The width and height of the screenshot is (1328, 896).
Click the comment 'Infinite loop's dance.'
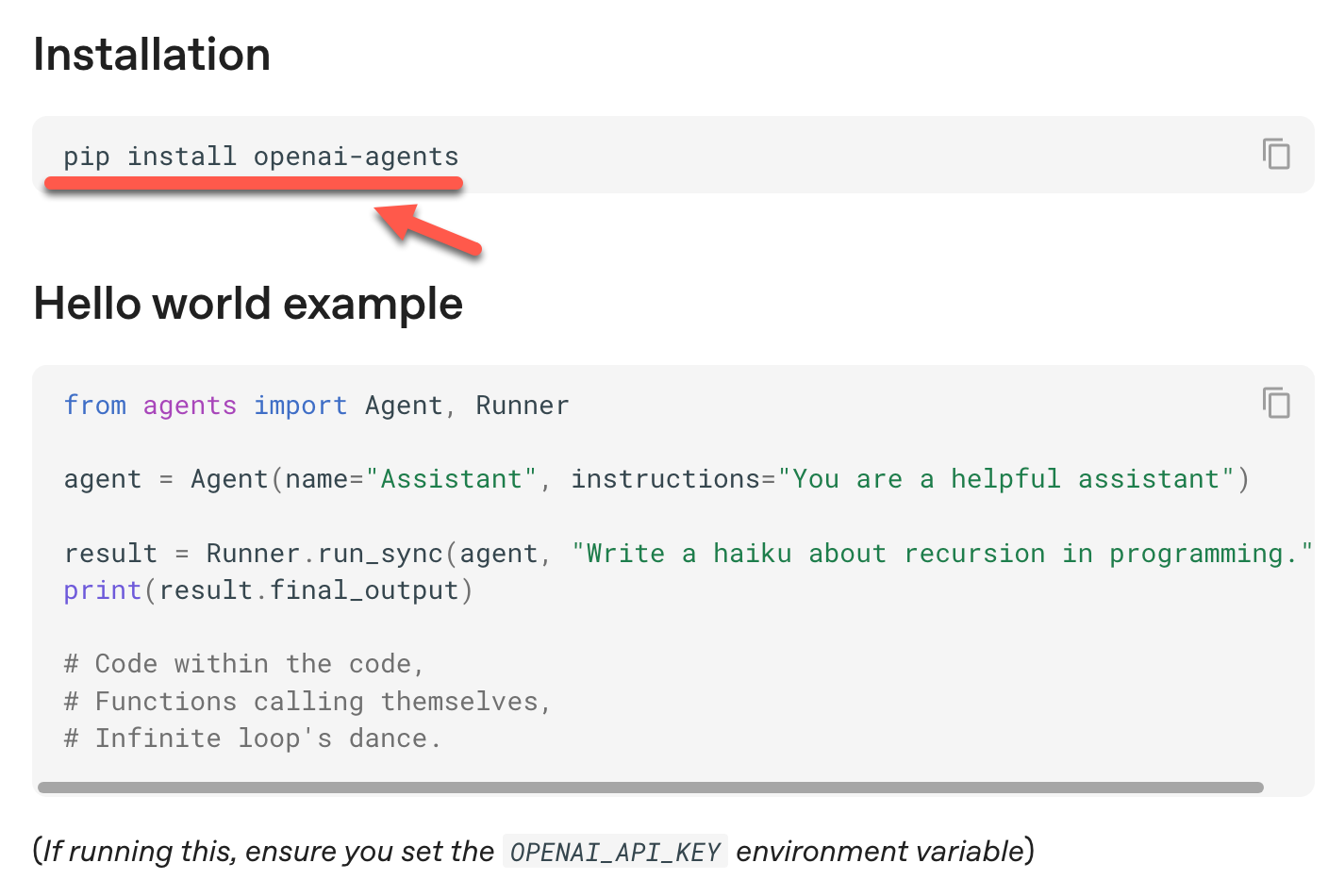point(252,738)
